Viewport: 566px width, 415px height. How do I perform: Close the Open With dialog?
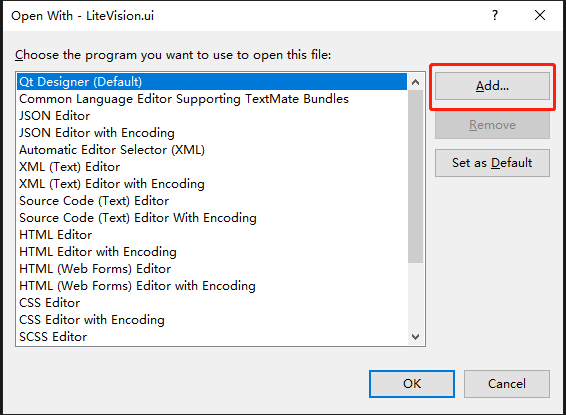540,16
